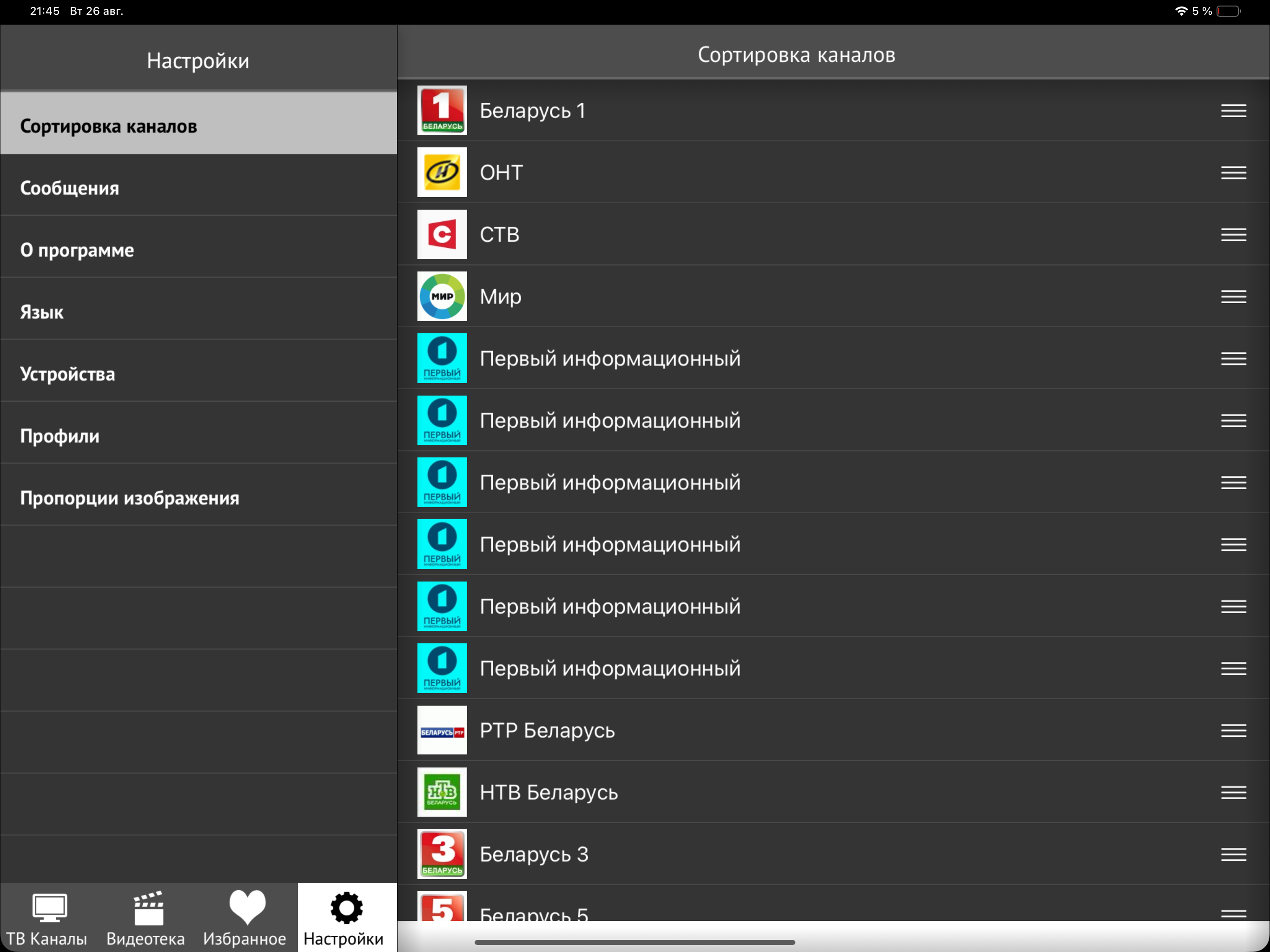Select the channel name "Беларусь 3"
Screen dimensions: 1270x952
point(534,855)
